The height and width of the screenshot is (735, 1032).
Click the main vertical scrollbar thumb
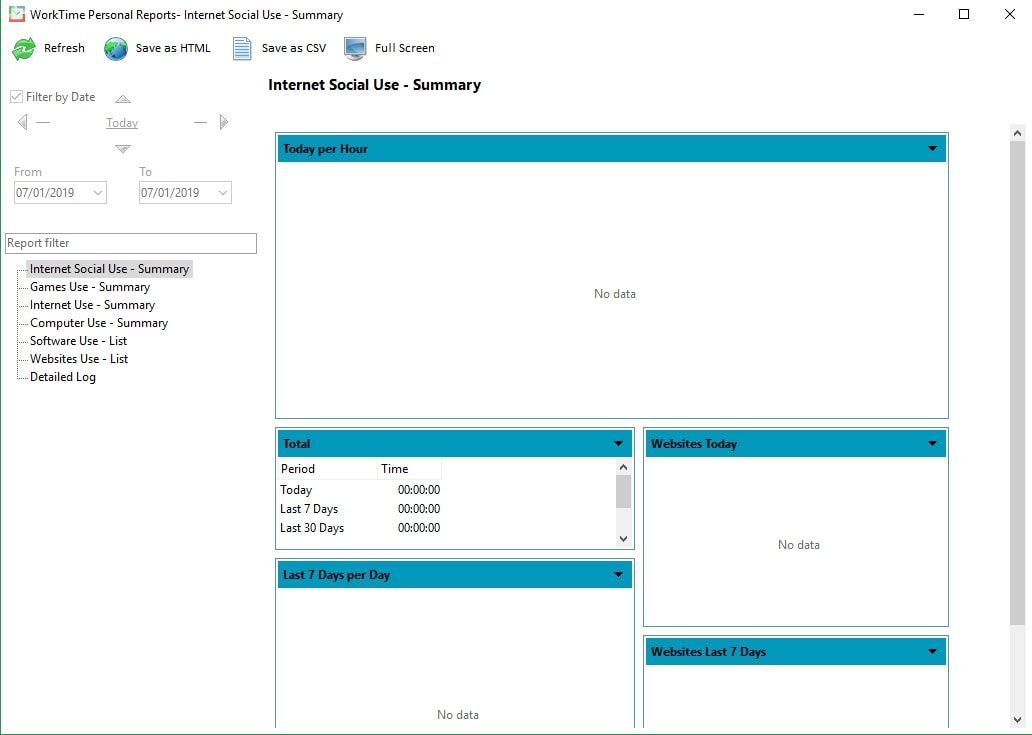[1017, 380]
